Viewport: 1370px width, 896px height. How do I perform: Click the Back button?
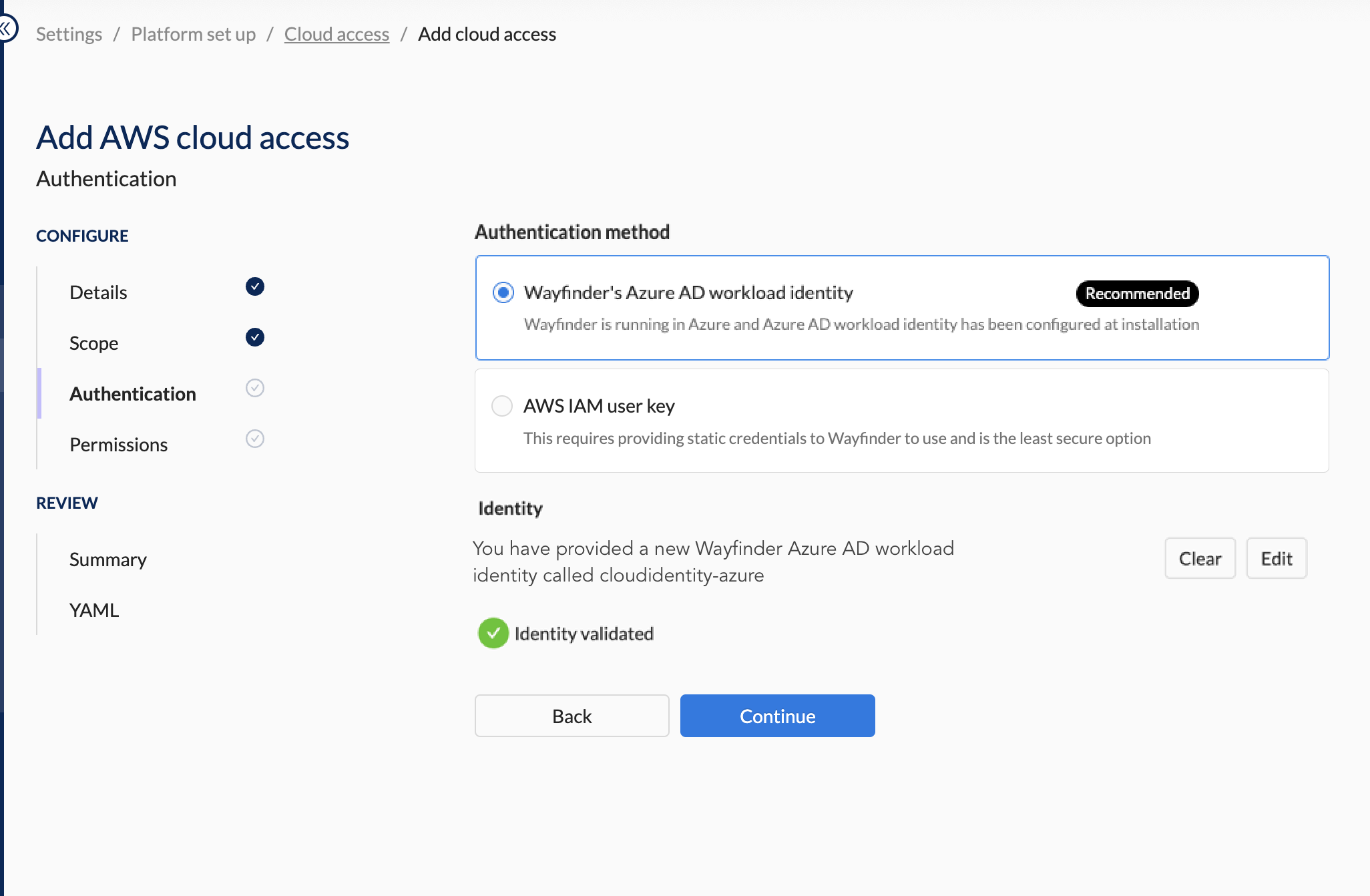572,716
